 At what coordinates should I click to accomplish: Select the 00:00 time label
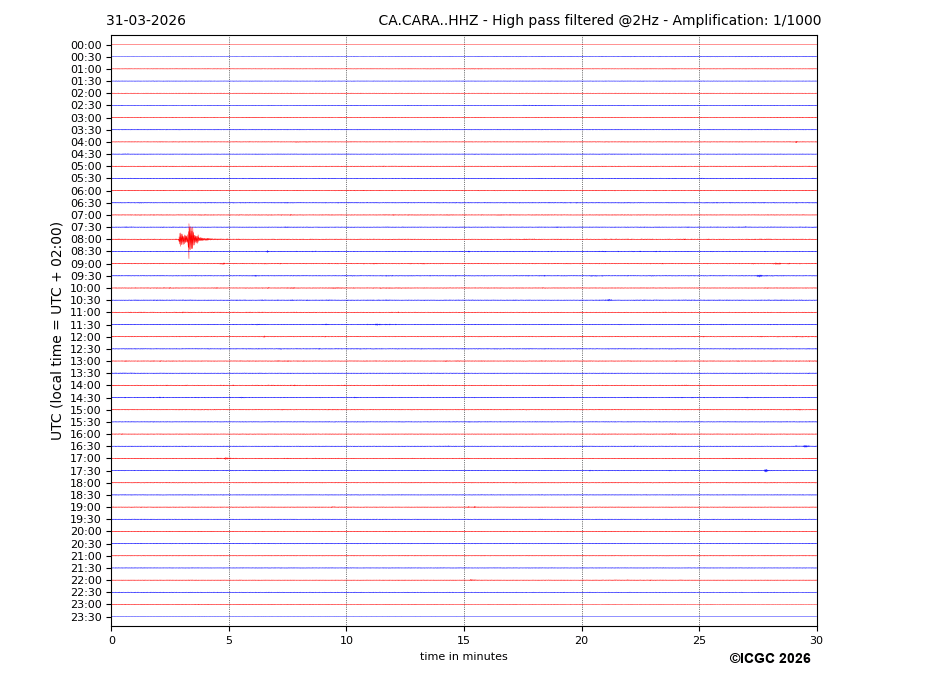point(86,45)
